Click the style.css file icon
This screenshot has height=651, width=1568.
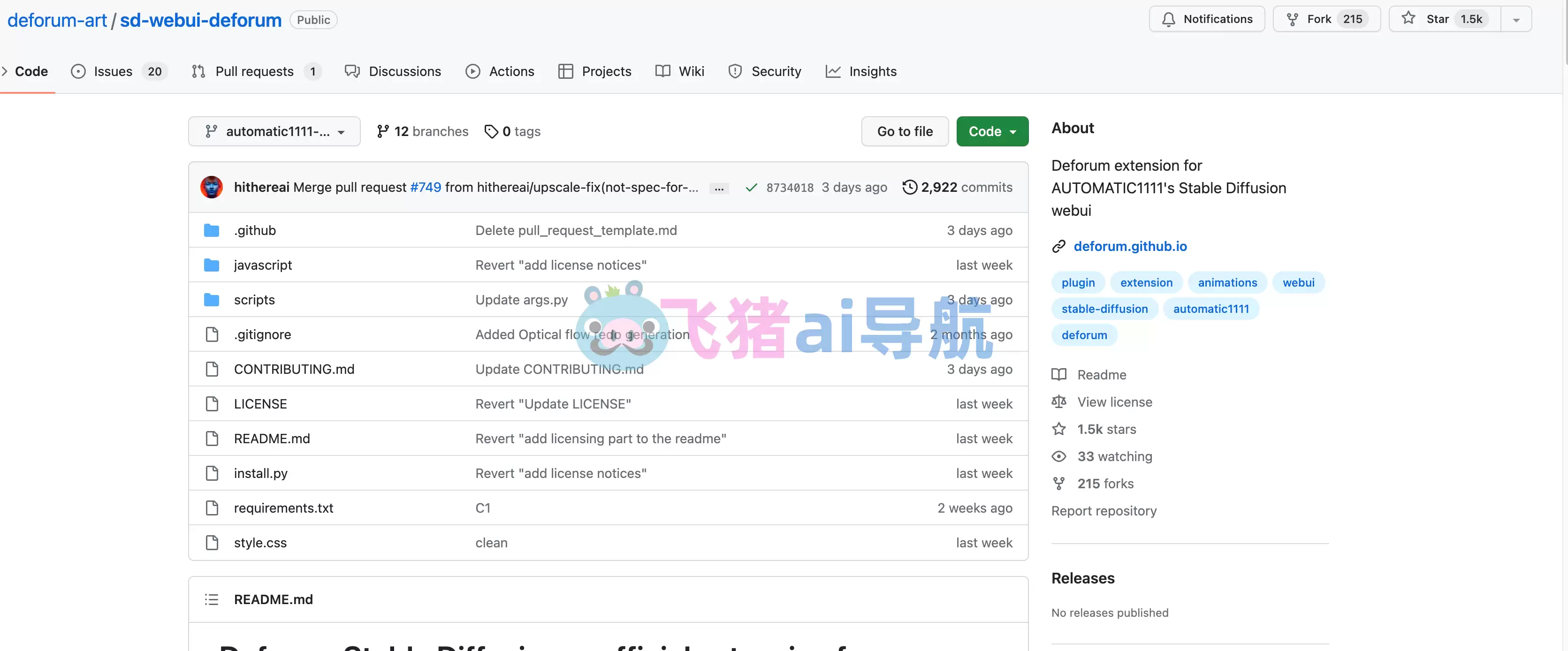211,542
